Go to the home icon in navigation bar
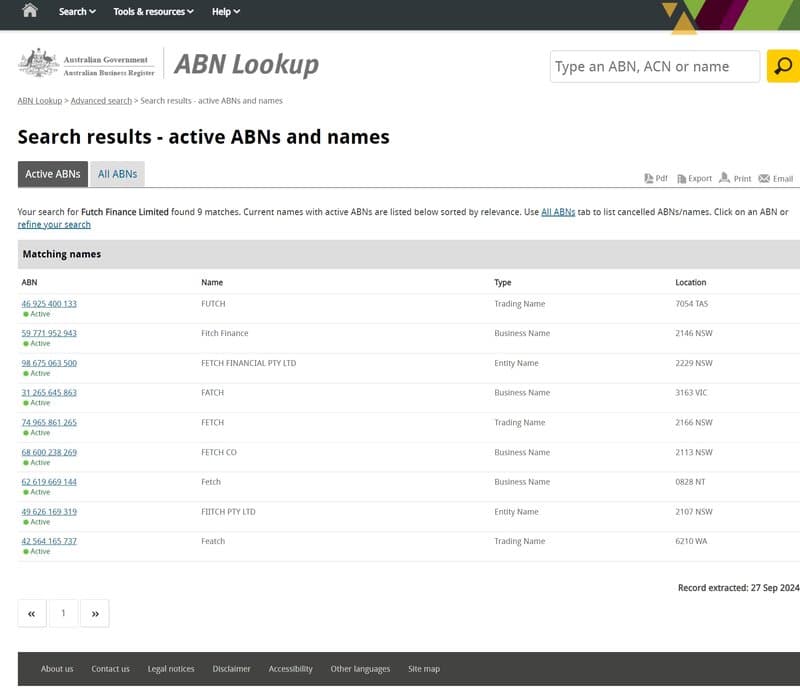Screen dimensions: 800x698 tap(30, 10)
